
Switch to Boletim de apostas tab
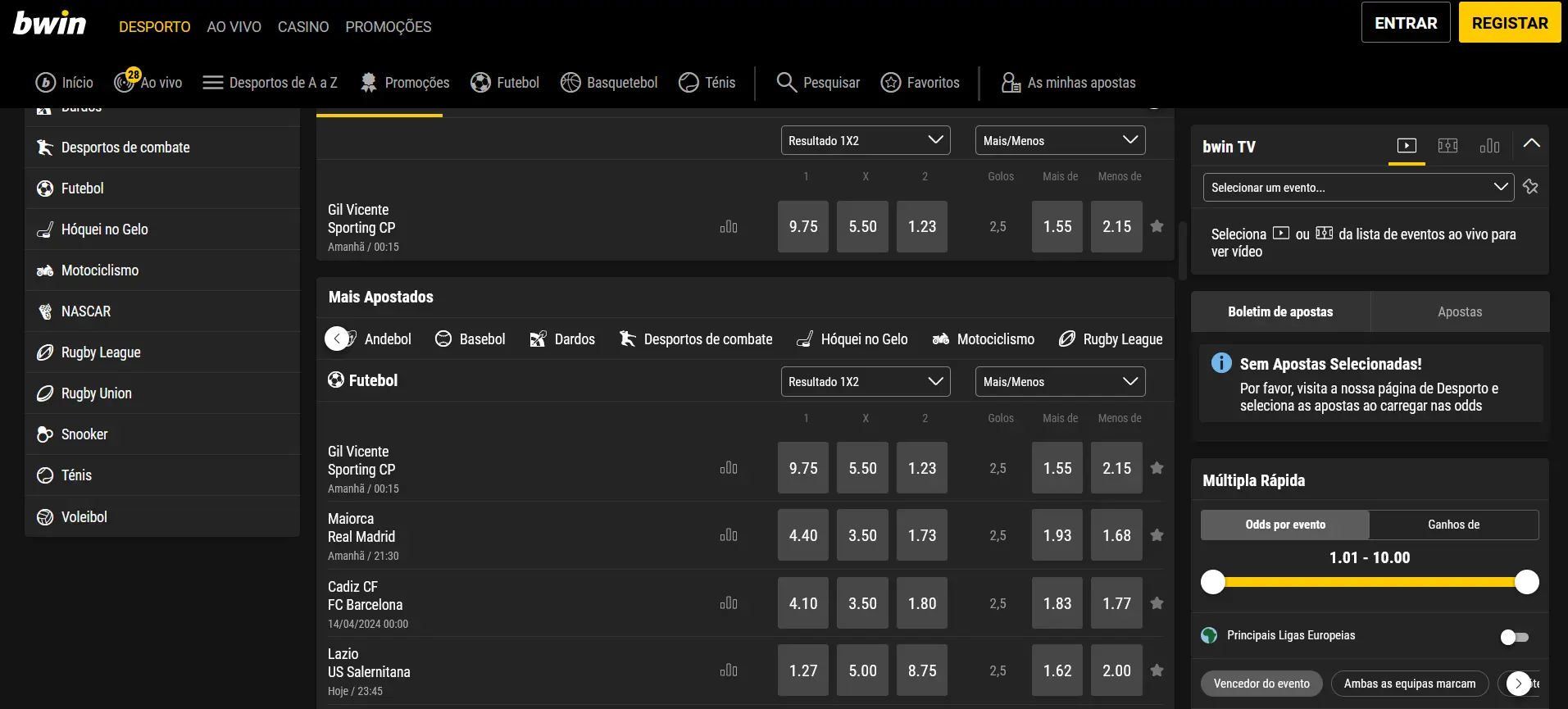(1280, 311)
